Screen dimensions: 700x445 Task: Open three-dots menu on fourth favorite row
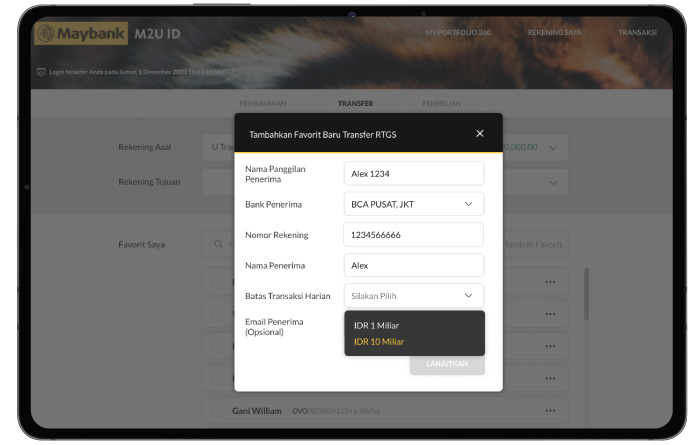click(x=550, y=378)
